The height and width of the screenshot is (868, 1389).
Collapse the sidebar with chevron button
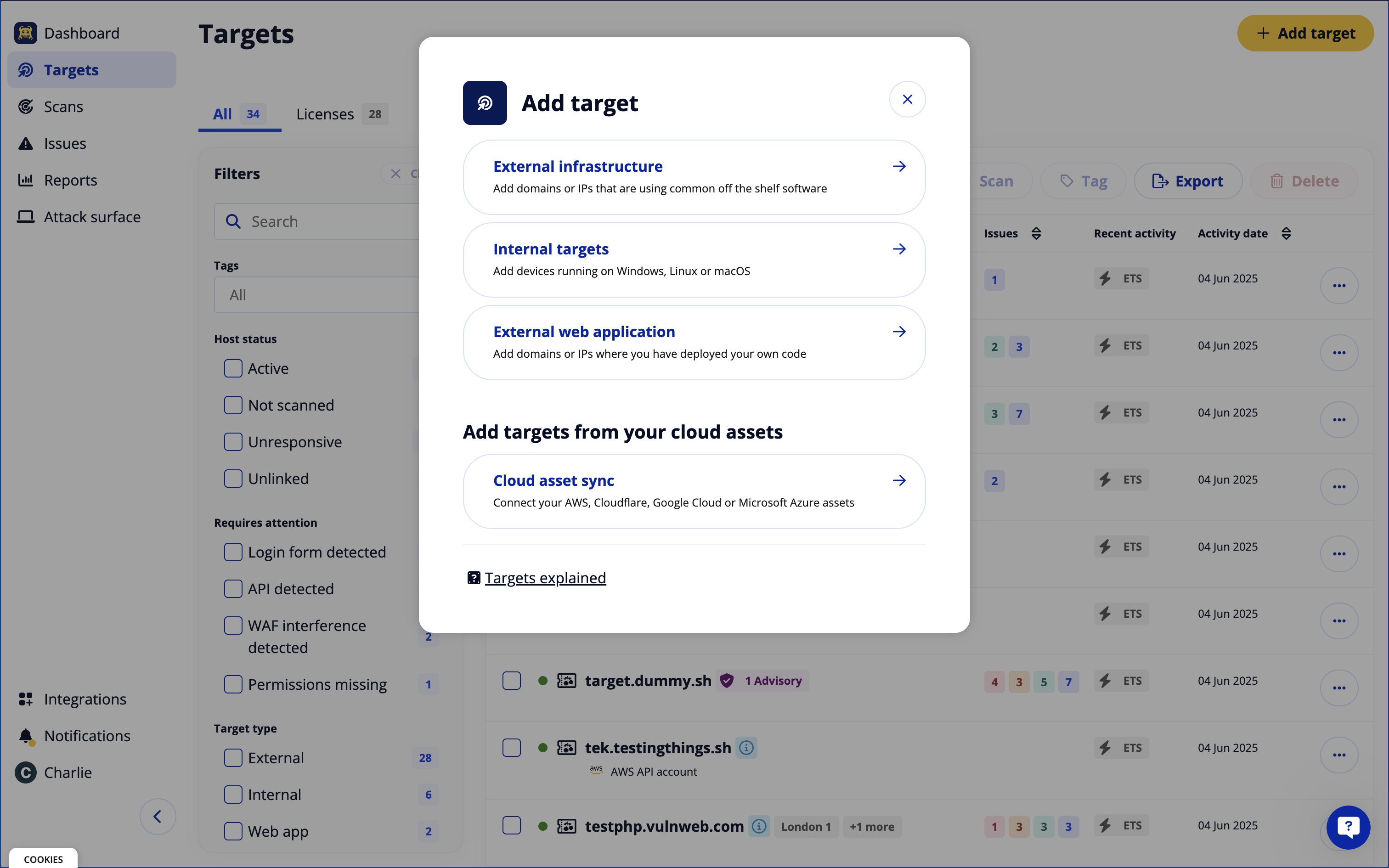pyautogui.click(x=157, y=817)
